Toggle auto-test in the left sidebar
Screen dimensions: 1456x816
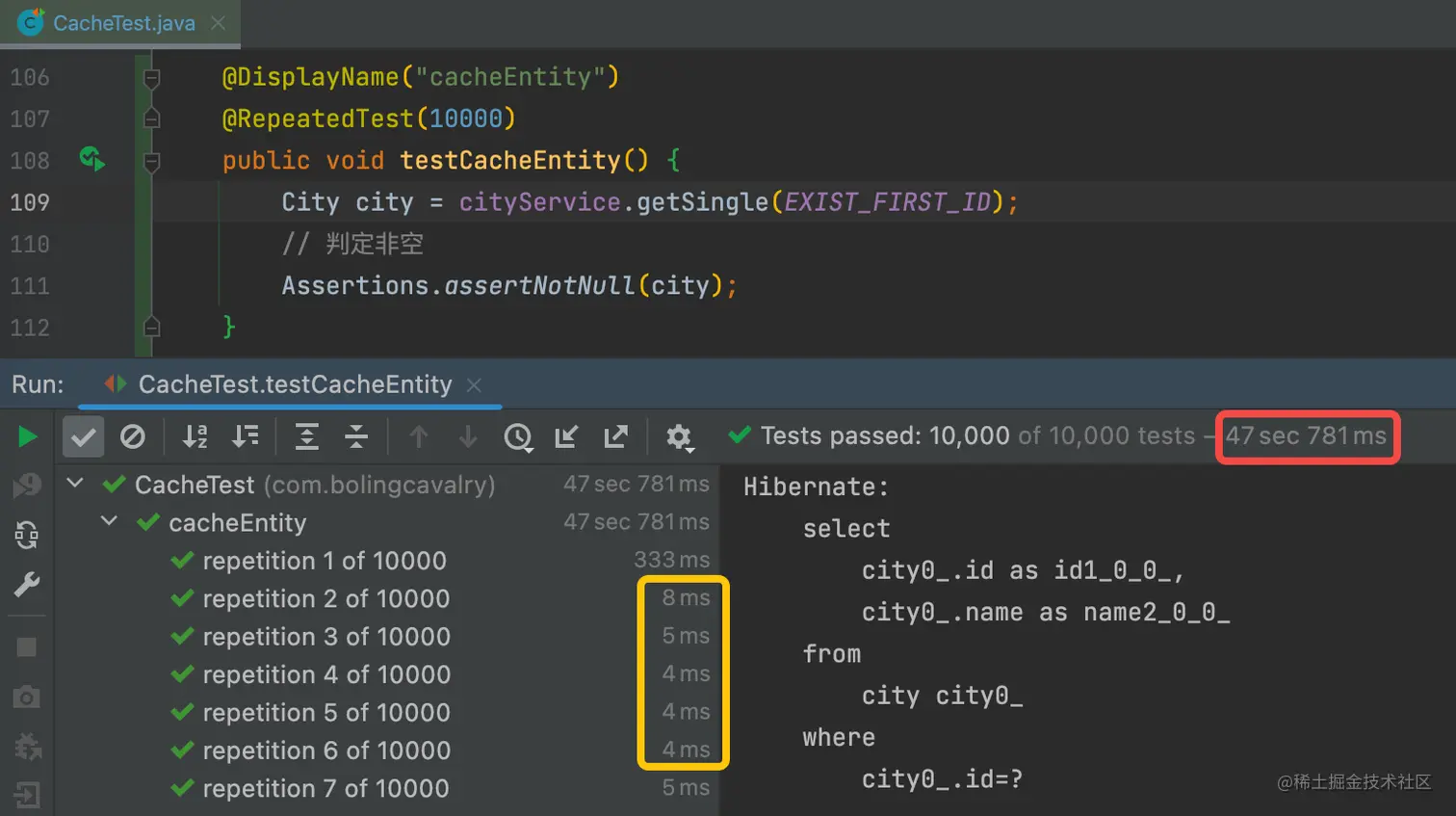(x=27, y=535)
